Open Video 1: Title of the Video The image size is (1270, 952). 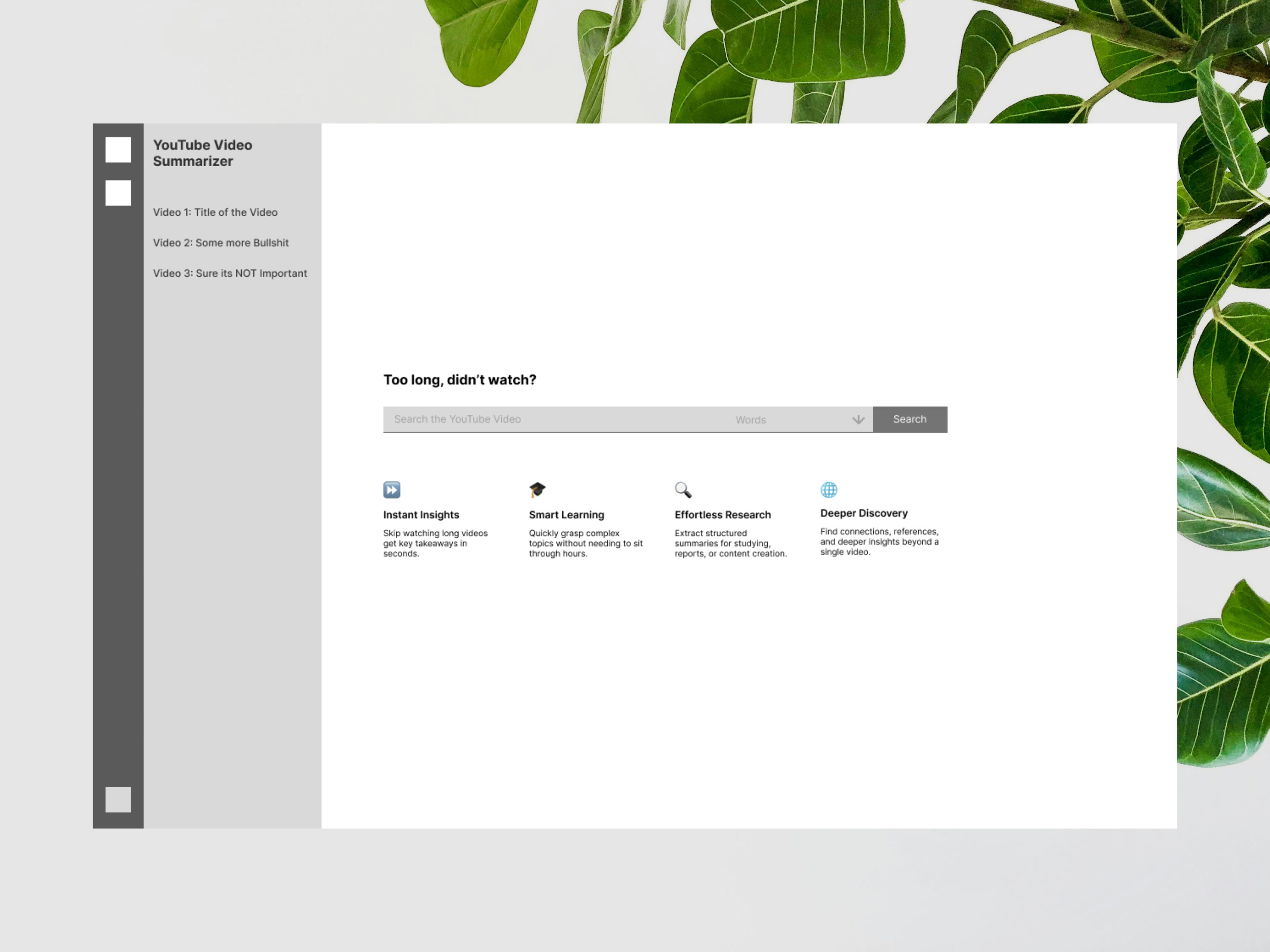tap(215, 212)
